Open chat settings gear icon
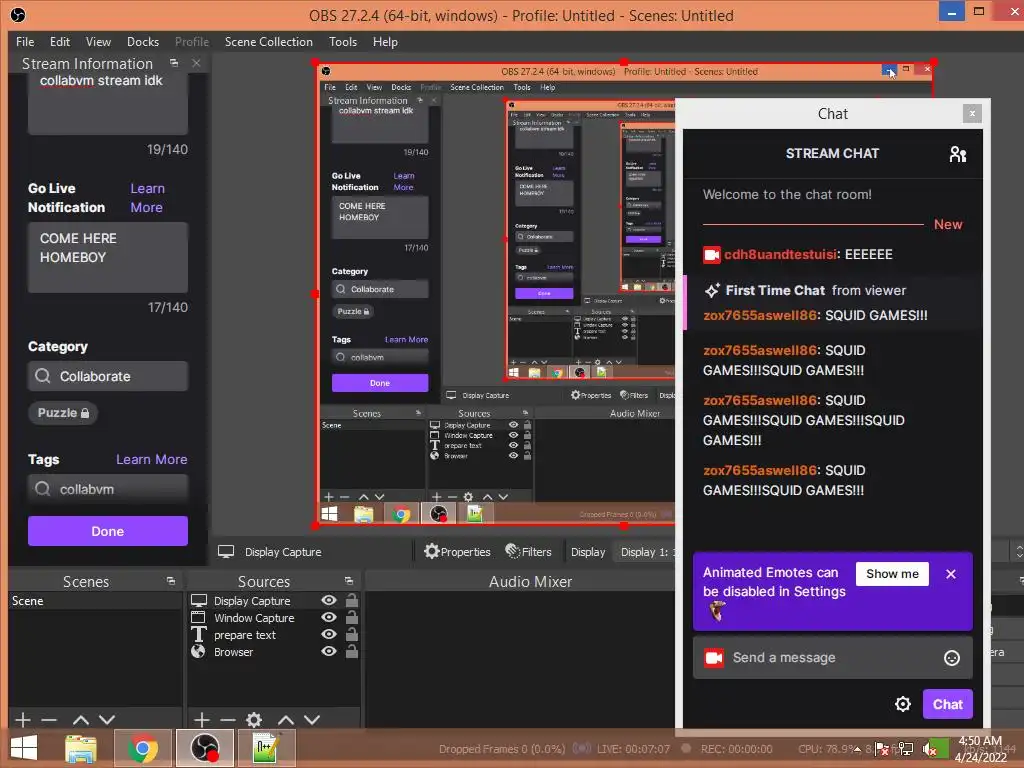Image resolution: width=1024 pixels, height=768 pixels. (903, 704)
